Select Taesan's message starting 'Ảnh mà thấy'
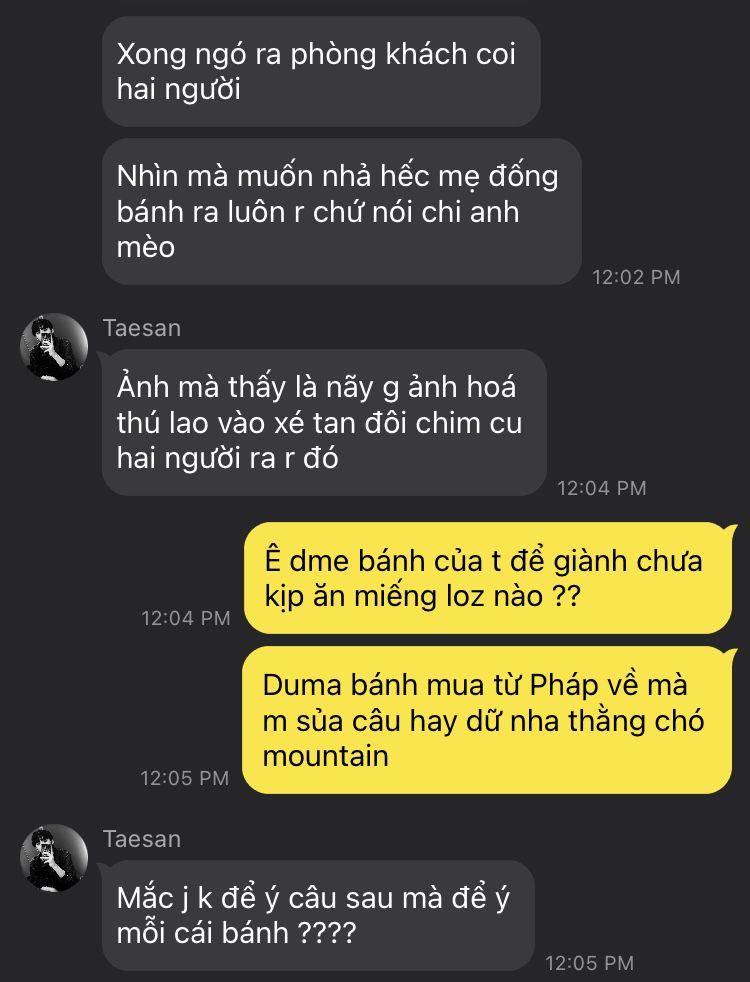The image size is (750, 982). (x=324, y=423)
